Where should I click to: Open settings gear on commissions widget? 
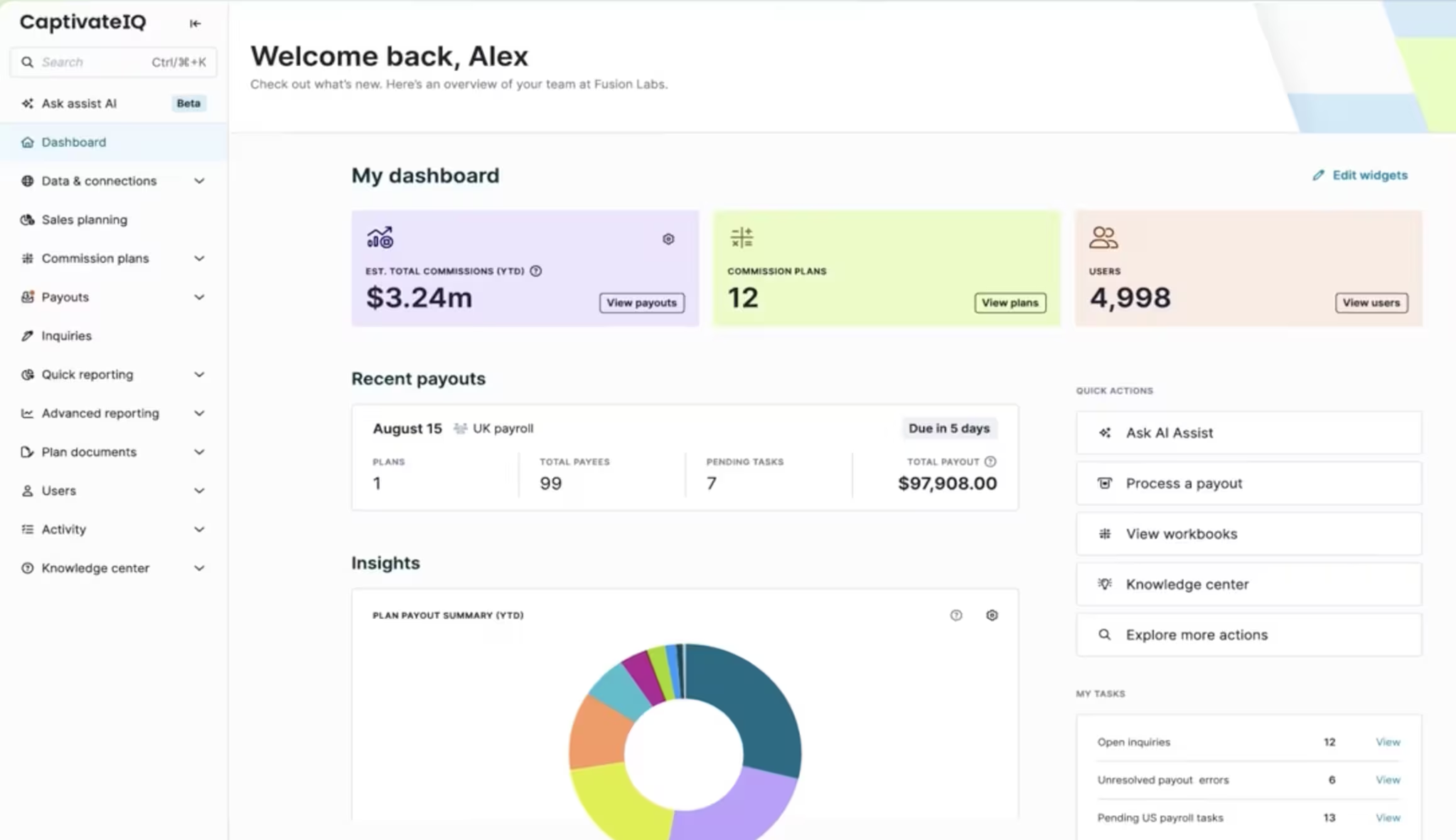pyautogui.click(x=668, y=239)
